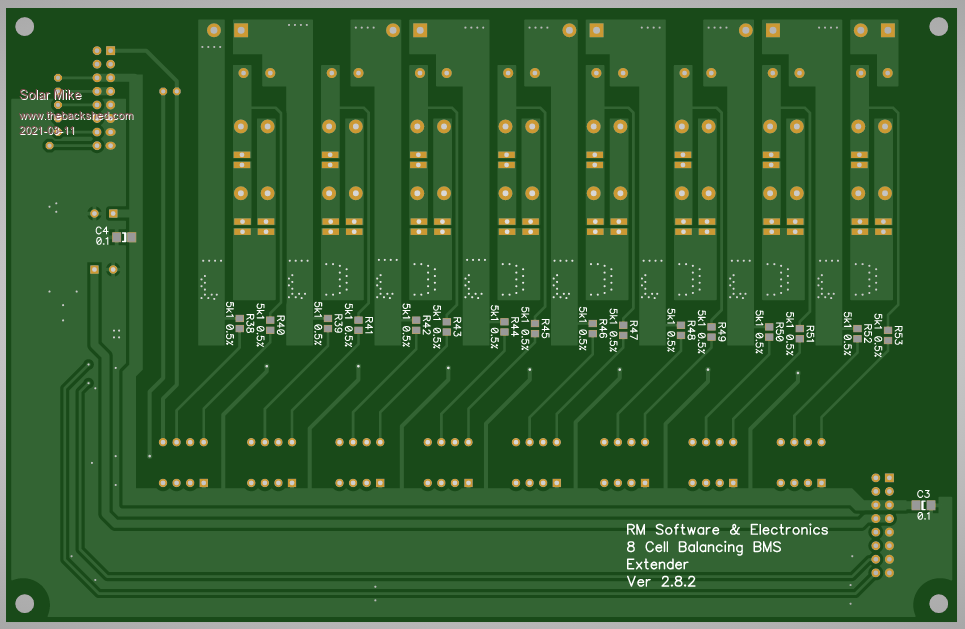The image size is (965, 629).
Task: Select the C3 capacitor label
Action: (923, 494)
